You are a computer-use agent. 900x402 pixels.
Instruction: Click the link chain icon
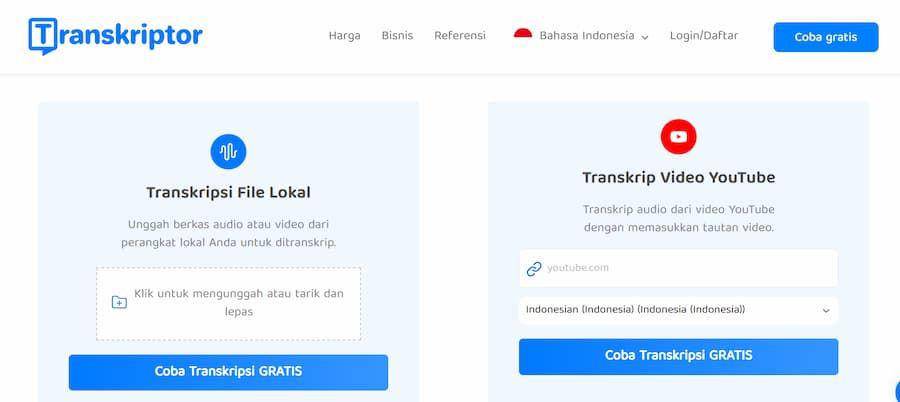(x=534, y=268)
